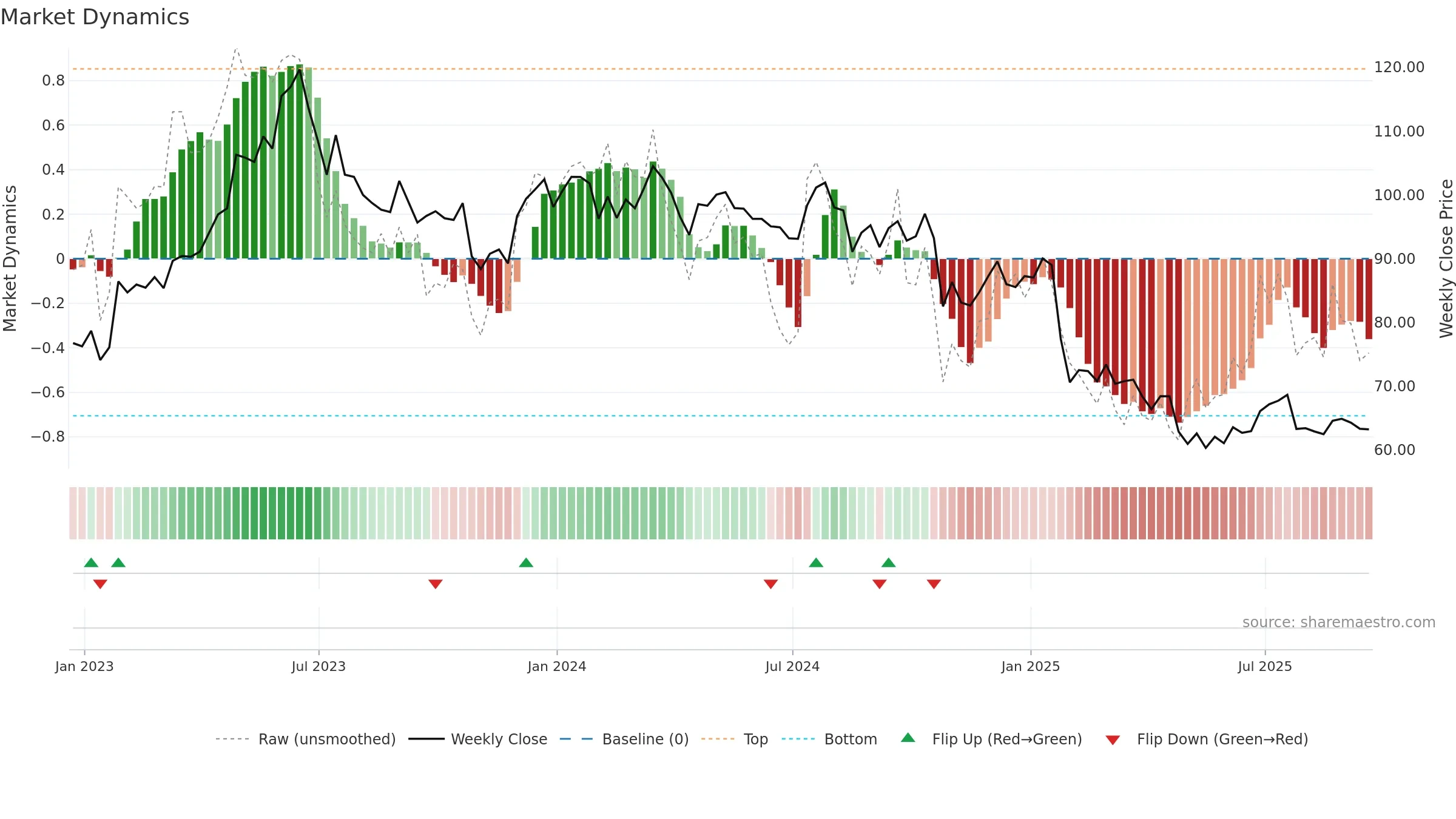Click the Flip Up (Red→Green) legend label
The width and height of the screenshot is (1456, 819).
click(1007, 739)
